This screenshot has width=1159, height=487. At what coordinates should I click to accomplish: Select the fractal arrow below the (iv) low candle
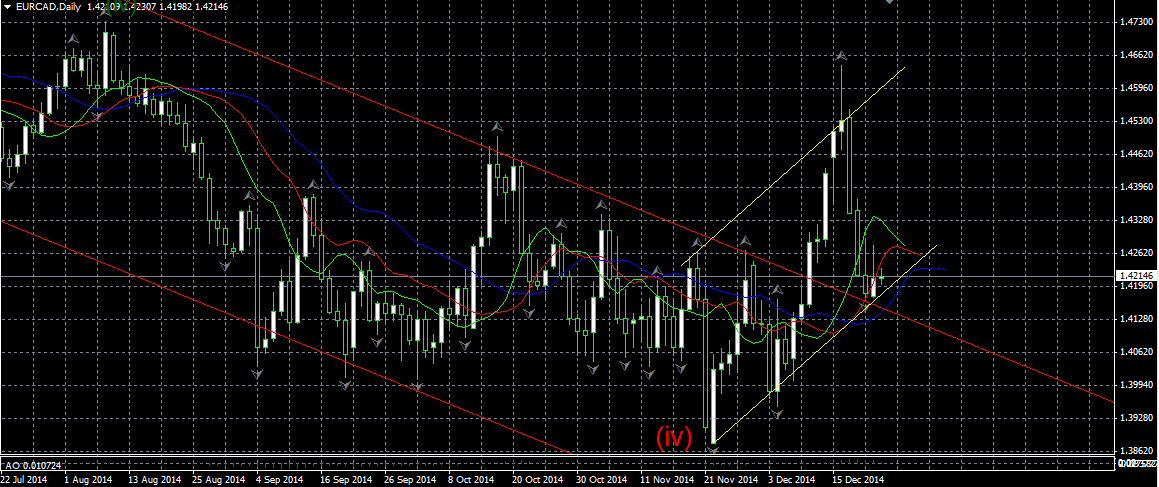(713, 449)
